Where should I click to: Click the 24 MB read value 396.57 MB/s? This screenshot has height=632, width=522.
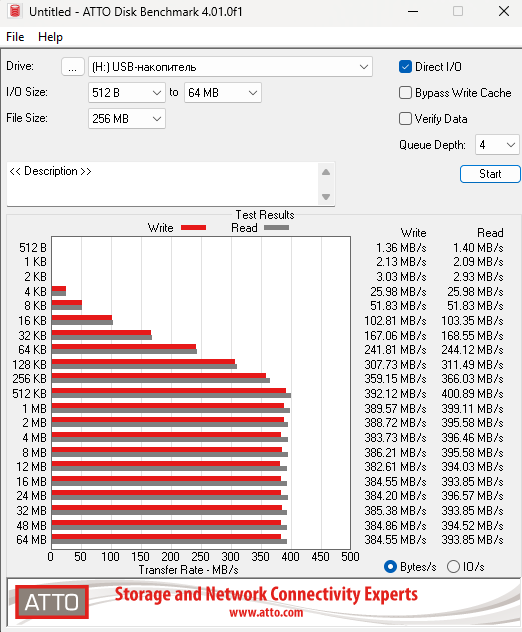472,496
